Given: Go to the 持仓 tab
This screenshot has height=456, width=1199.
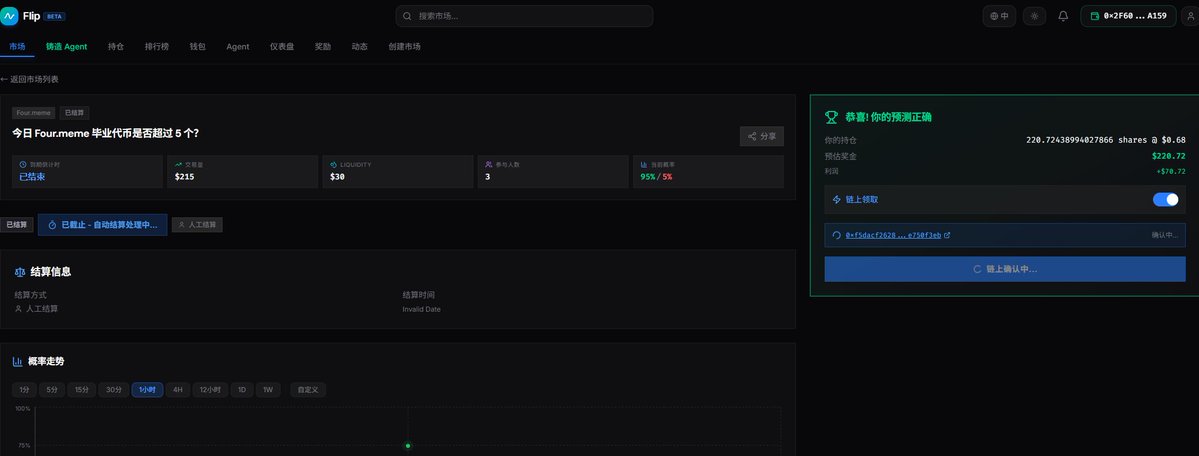Looking at the screenshot, I should pyautogui.click(x=115, y=47).
